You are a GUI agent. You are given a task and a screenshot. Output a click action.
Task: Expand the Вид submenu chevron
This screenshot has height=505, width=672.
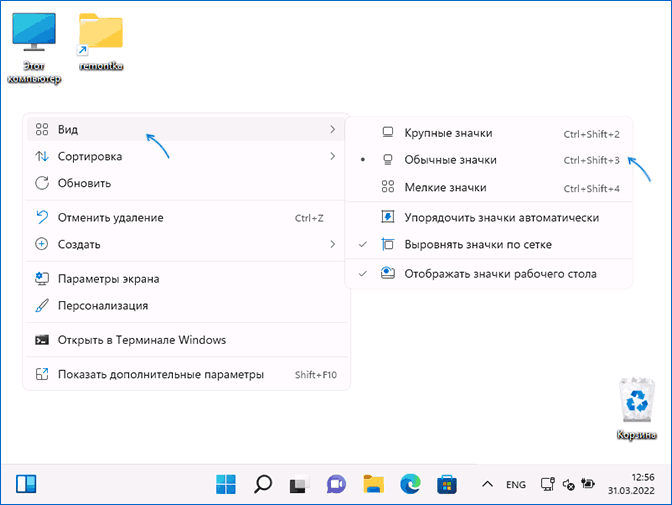(333, 129)
